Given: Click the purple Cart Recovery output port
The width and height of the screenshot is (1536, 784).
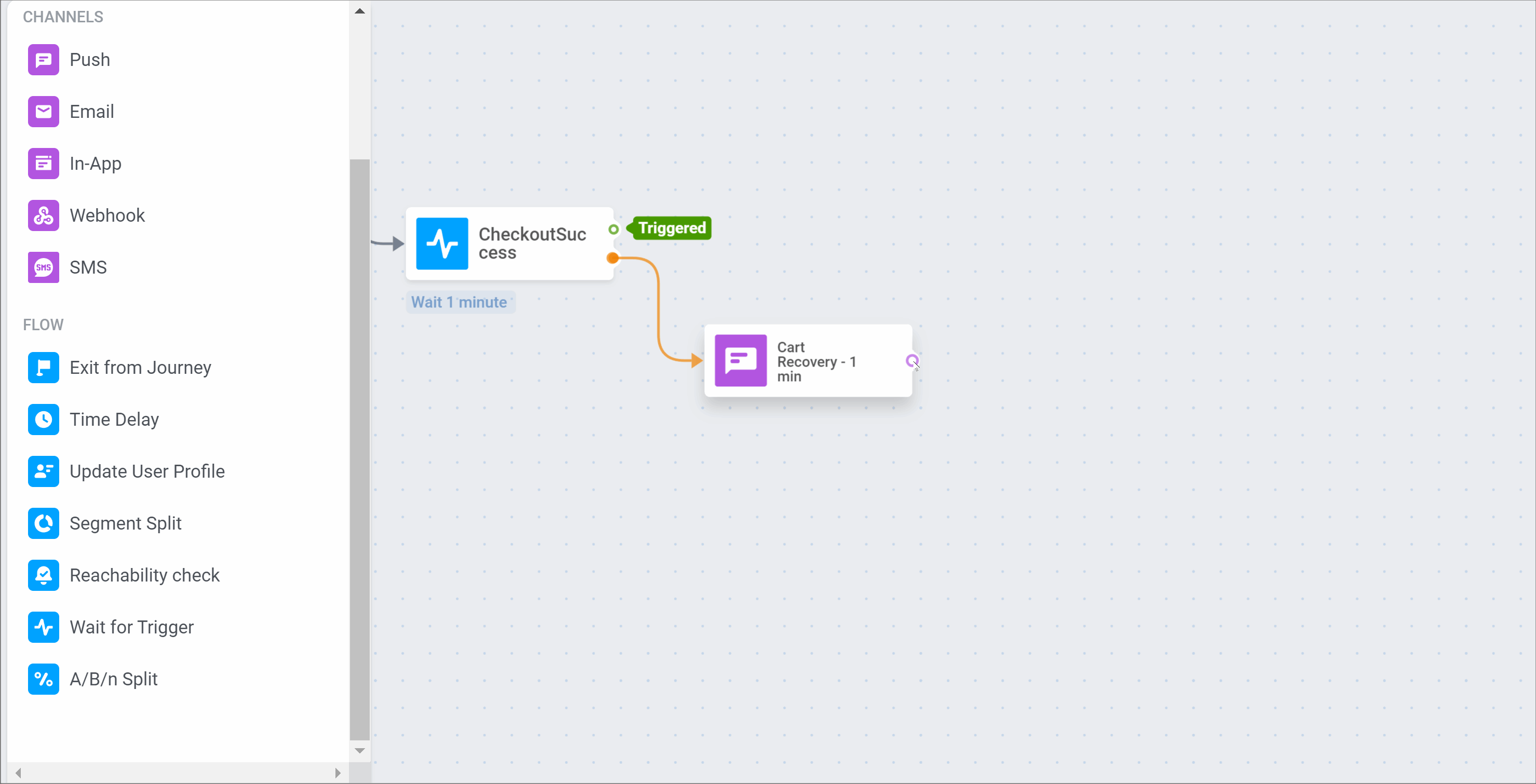Looking at the screenshot, I should [911, 360].
